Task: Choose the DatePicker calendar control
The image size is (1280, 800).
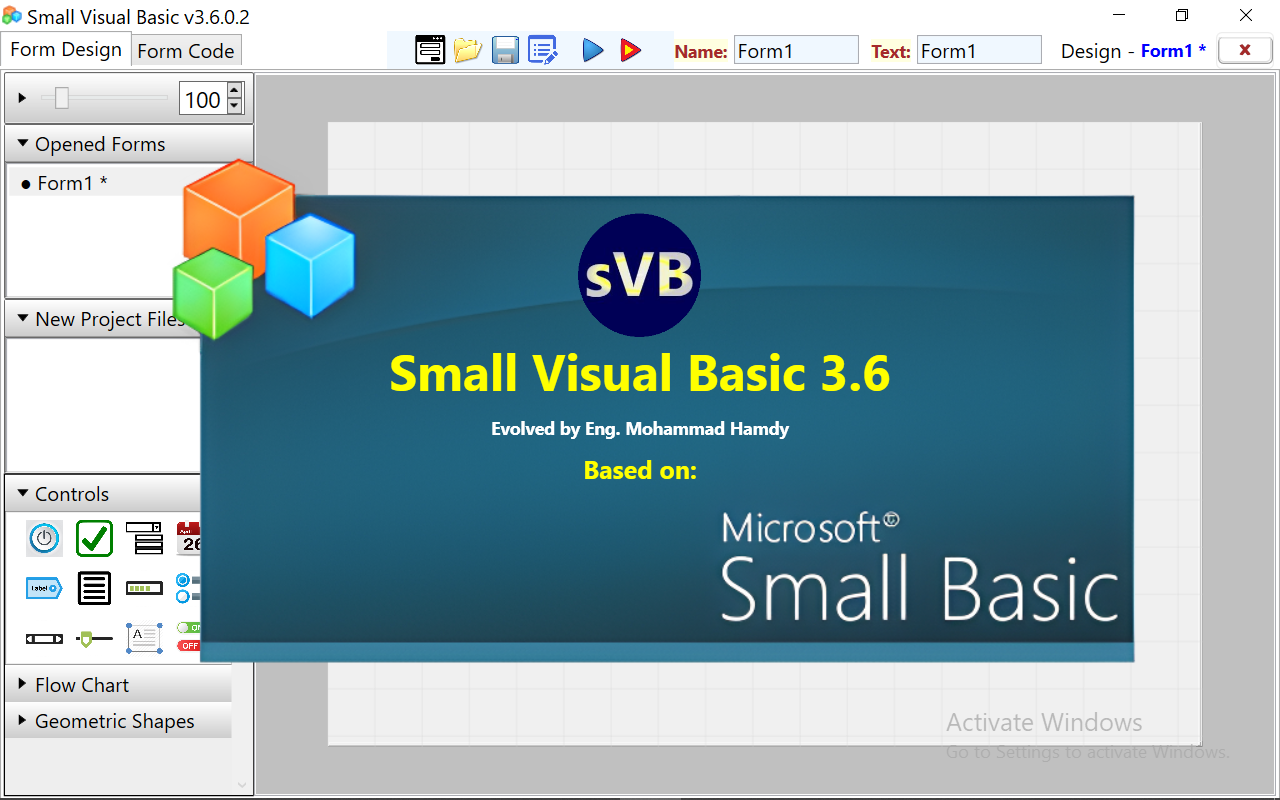Action: [189, 538]
